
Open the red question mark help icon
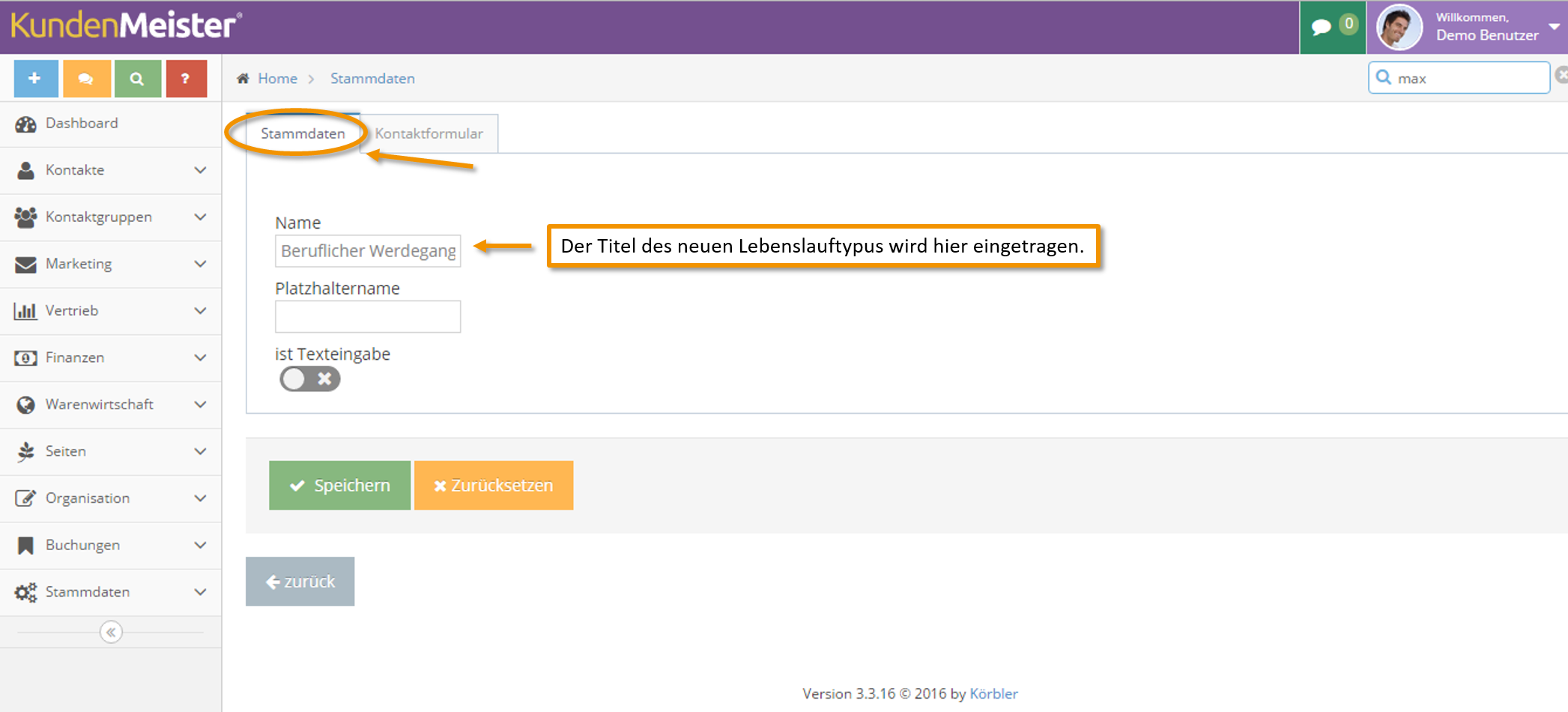coord(186,79)
